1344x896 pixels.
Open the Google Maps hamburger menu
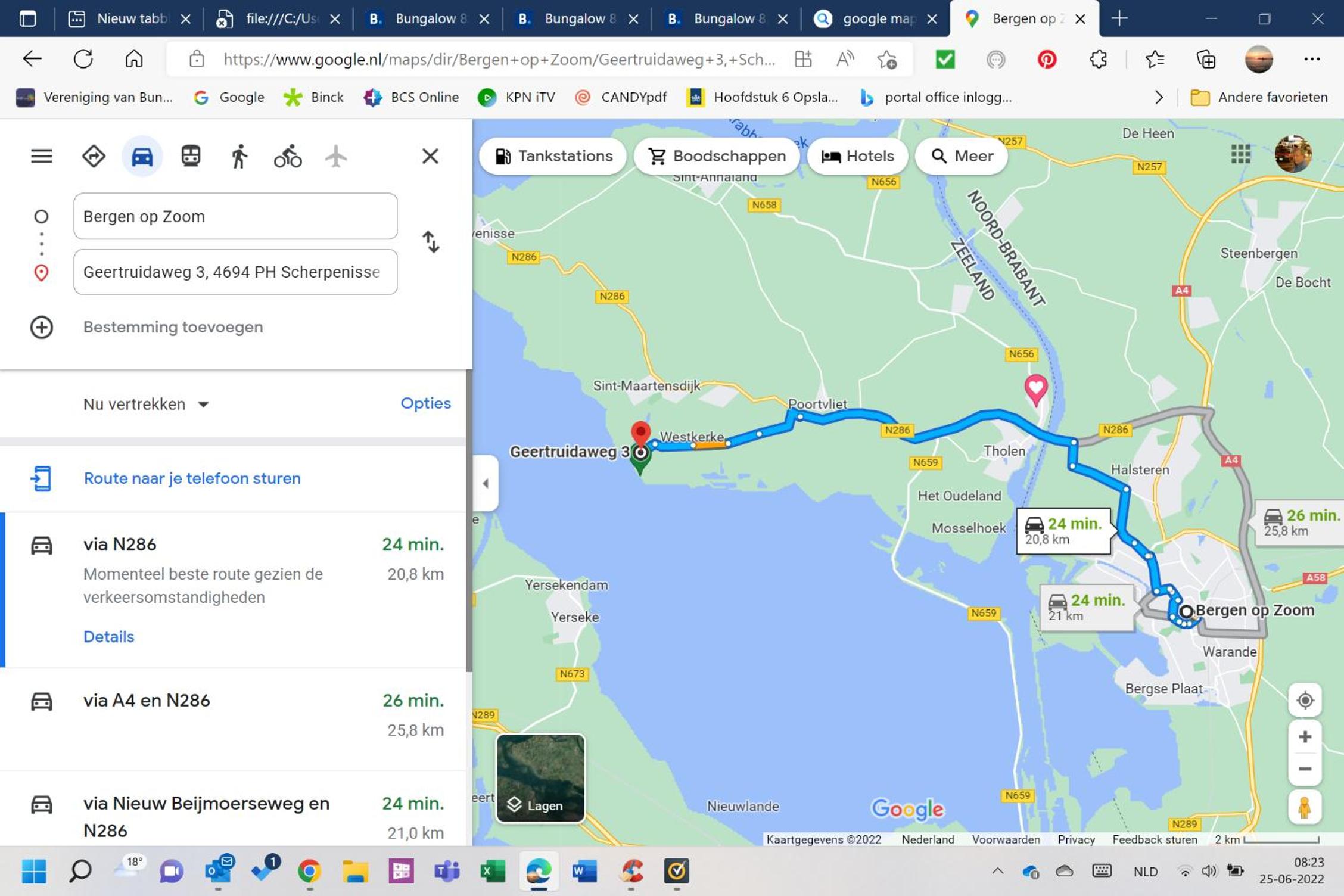[42, 156]
